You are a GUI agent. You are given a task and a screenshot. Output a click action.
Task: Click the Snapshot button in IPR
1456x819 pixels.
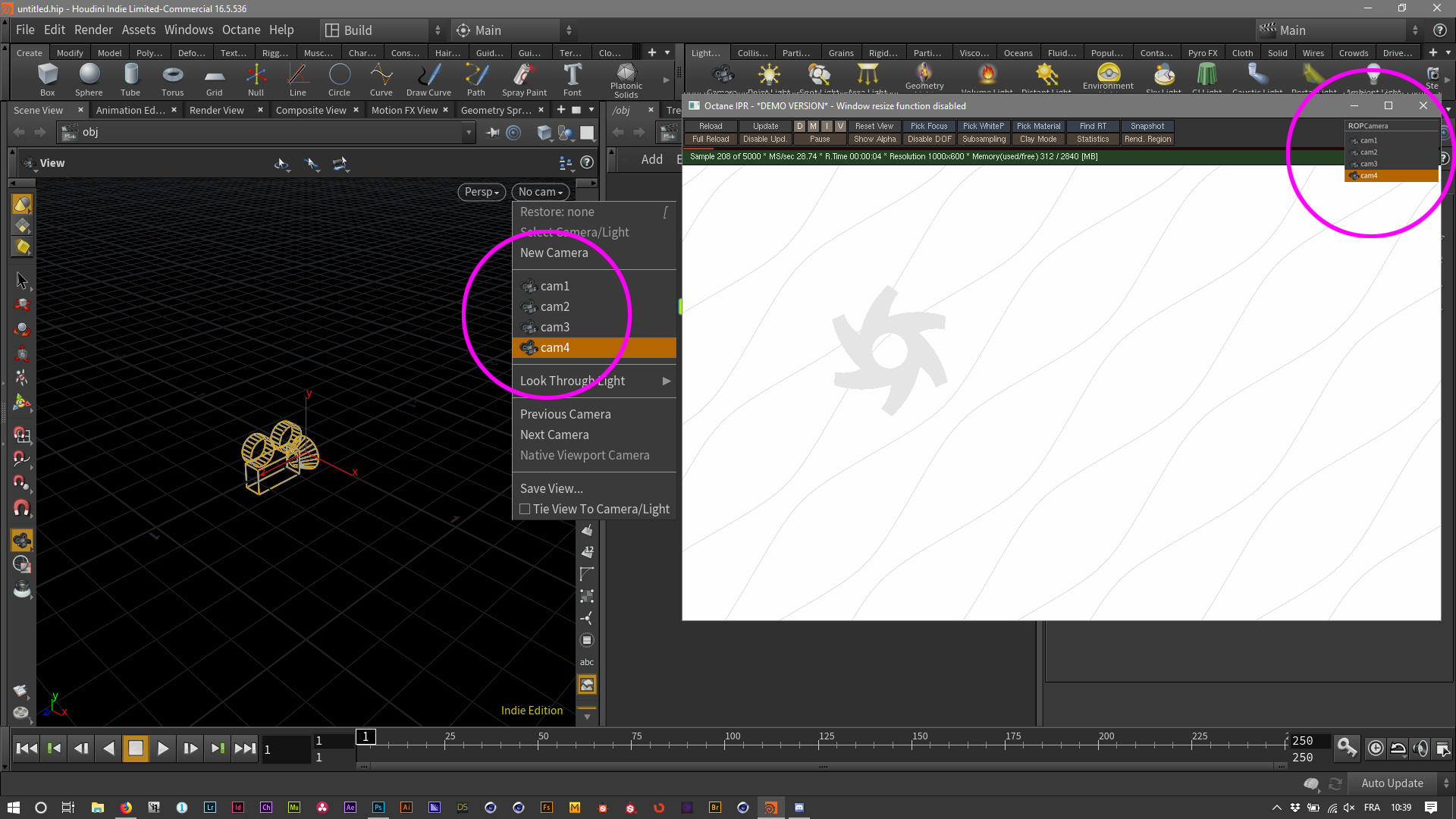(1147, 126)
